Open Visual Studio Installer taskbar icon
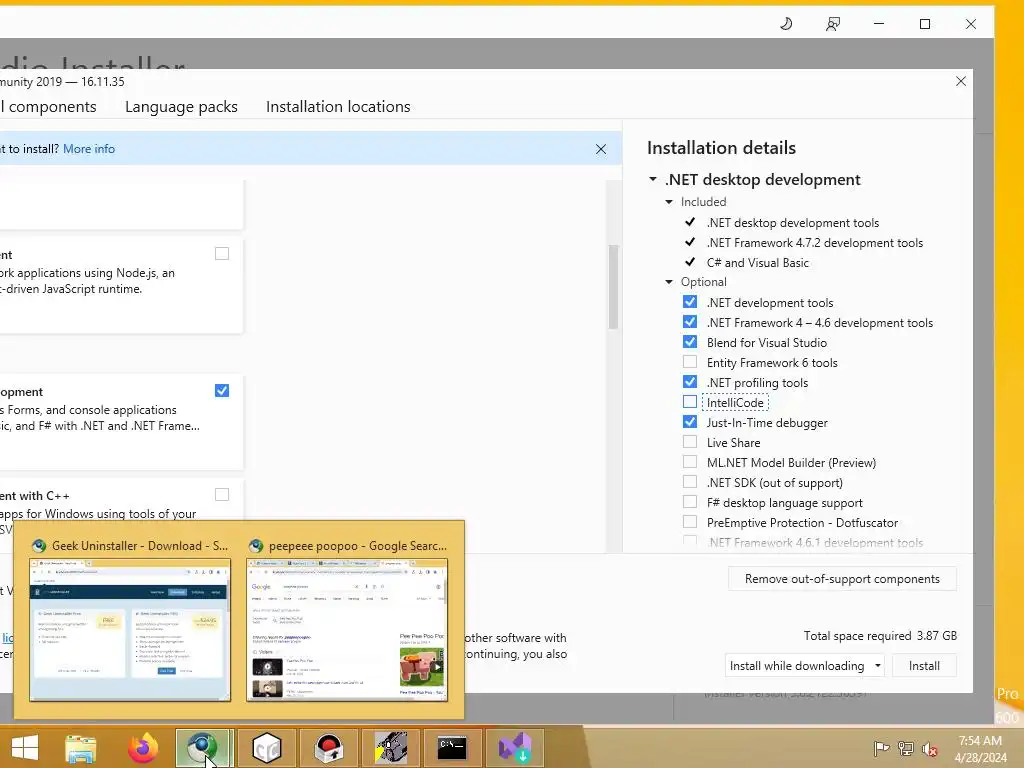1024x768 pixels. 515,747
